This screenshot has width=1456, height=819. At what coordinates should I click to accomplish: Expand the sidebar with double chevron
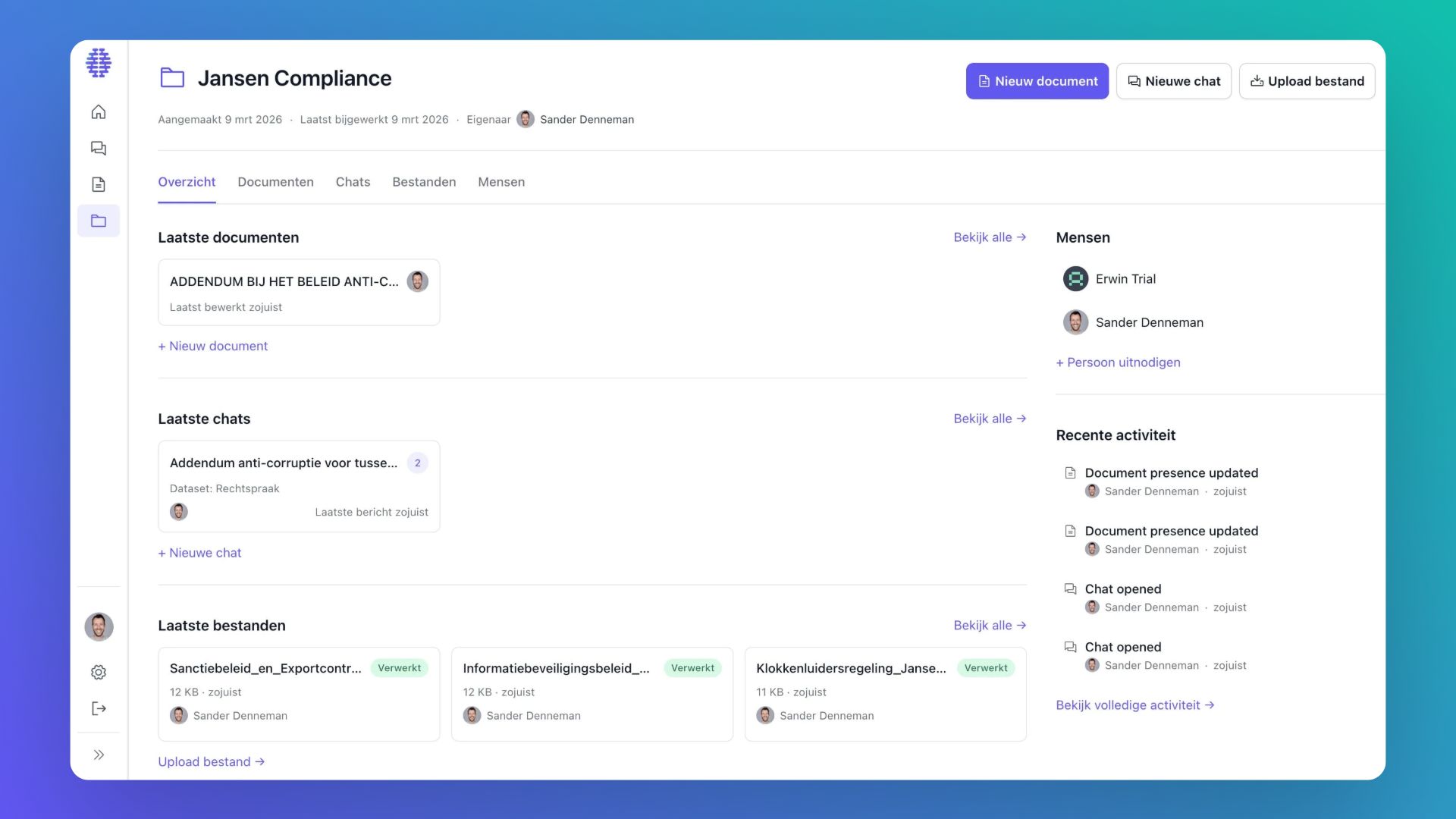click(99, 755)
